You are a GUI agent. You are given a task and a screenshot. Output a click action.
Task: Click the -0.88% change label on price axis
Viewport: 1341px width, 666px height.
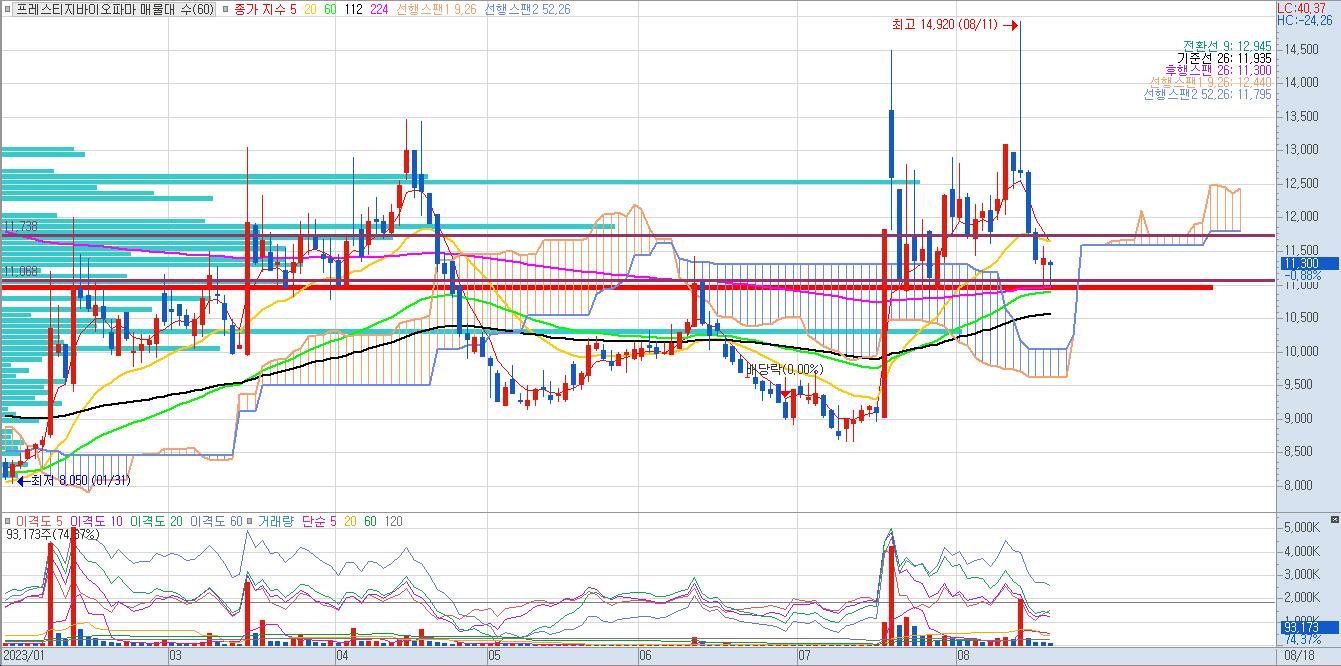pos(1302,275)
